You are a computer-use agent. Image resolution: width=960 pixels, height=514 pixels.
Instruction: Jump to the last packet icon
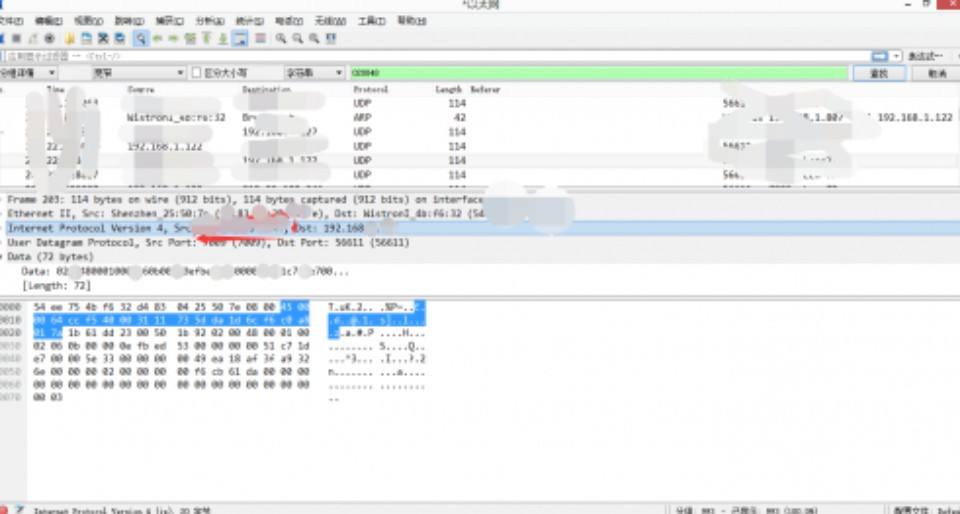tap(223, 39)
